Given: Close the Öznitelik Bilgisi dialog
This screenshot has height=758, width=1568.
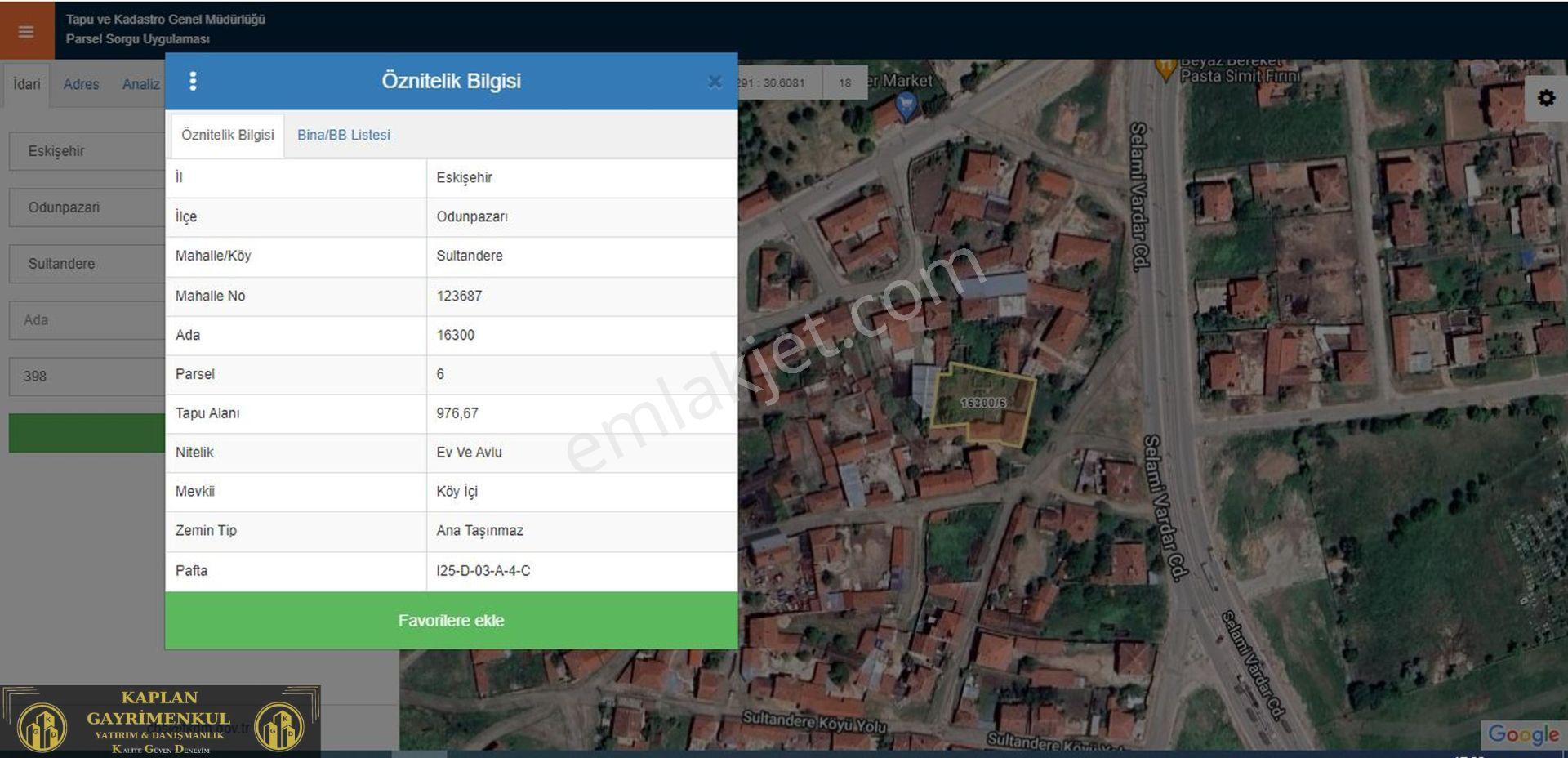Looking at the screenshot, I should tap(715, 82).
